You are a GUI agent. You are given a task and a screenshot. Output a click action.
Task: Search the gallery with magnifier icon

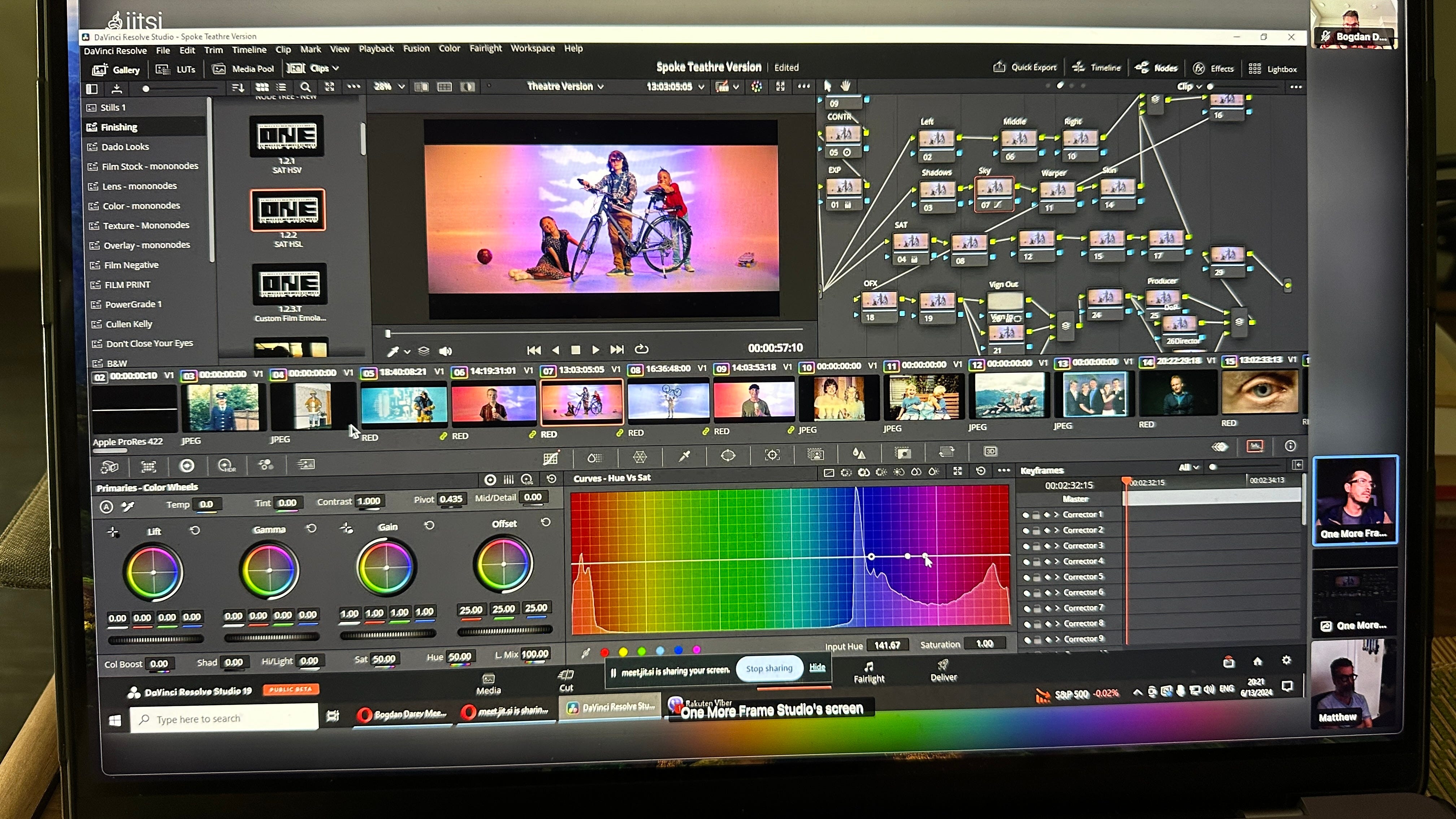[x=305, y=87]
